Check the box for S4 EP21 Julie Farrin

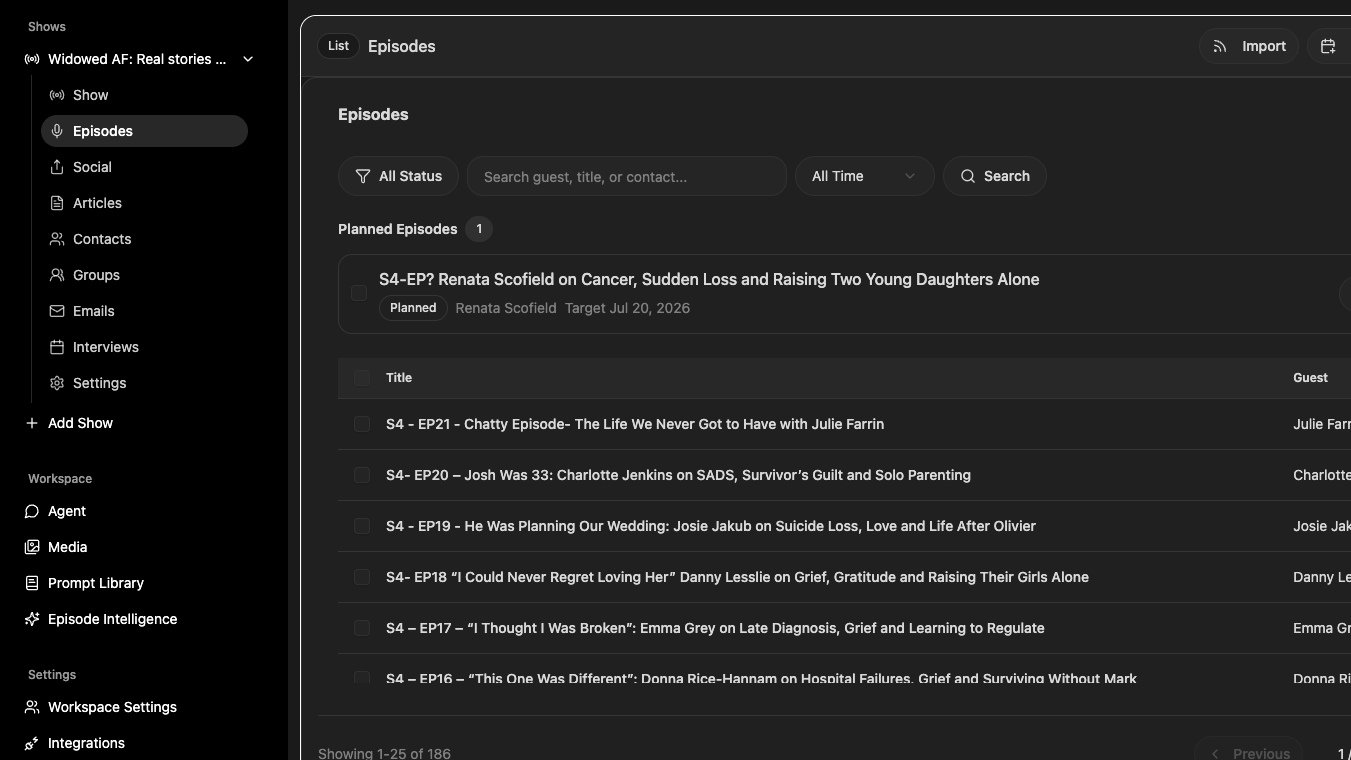pos(362,424)
